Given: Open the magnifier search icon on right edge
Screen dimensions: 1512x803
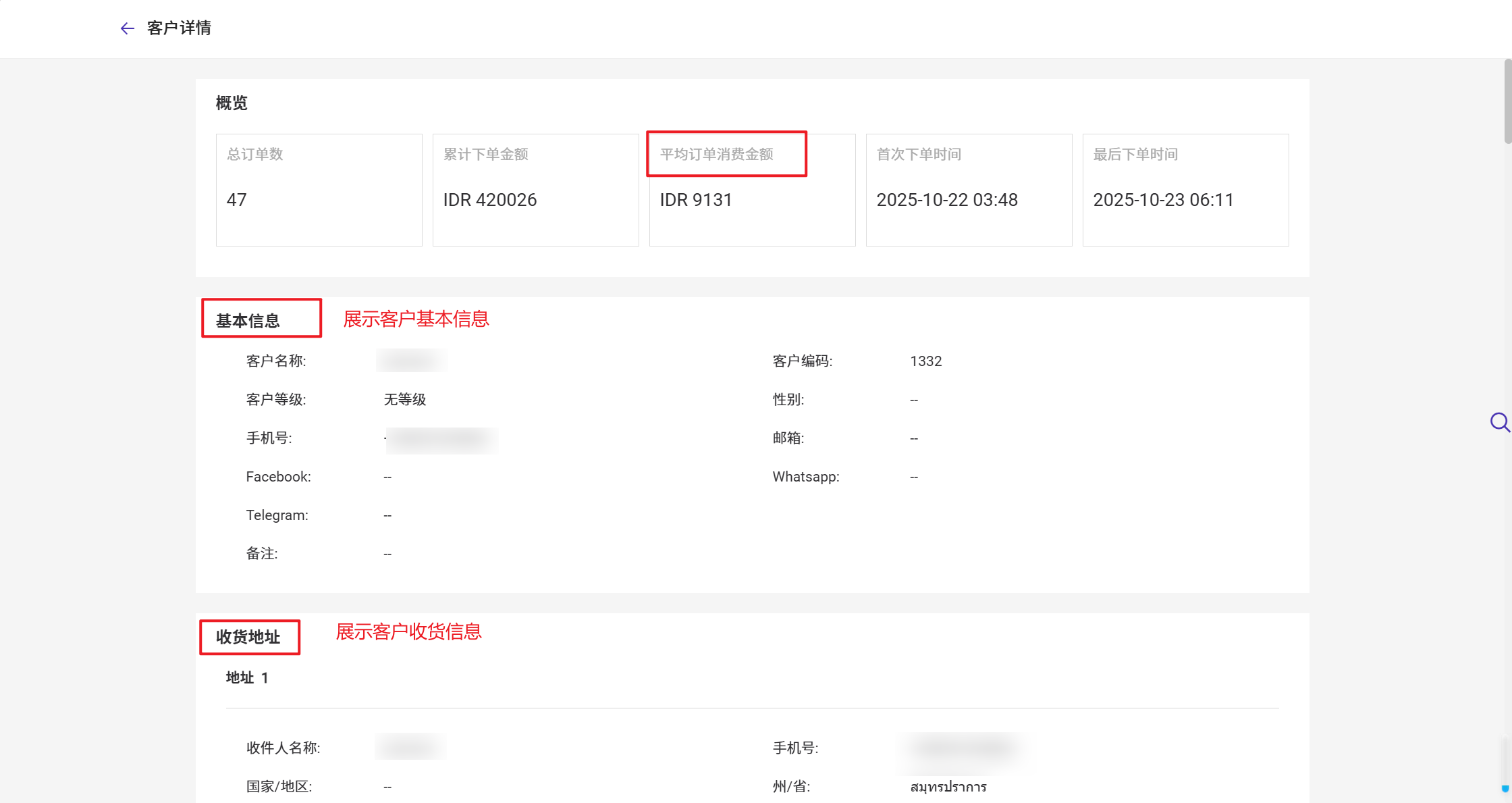Looking at the screenshot, I should click(x=1499, y=423).
